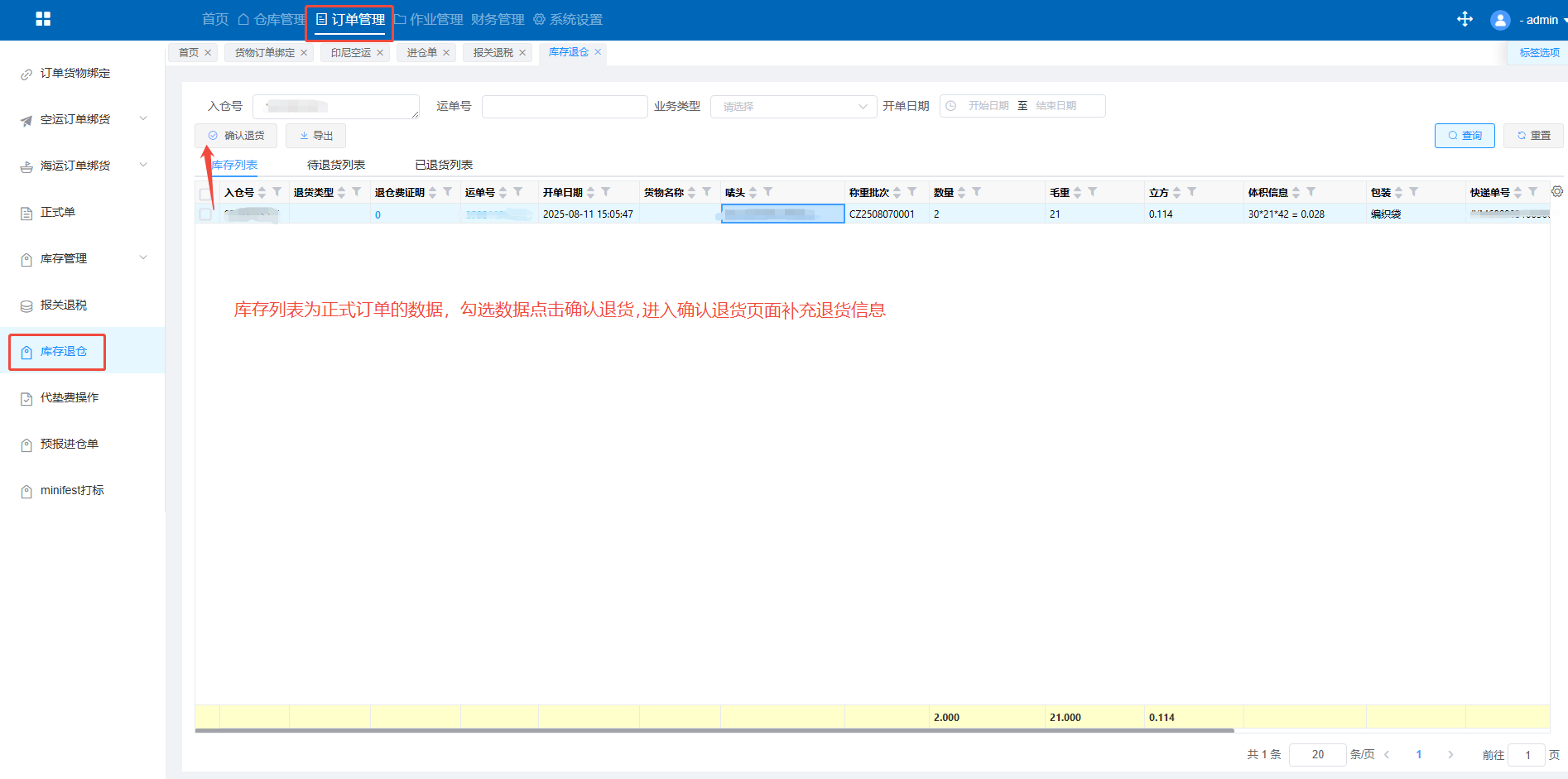The height and width of the screenshot is (779, 1568).
Task: Open the 业务类型 dropdown
Action: pyautogui.click(x=792, y=107)
